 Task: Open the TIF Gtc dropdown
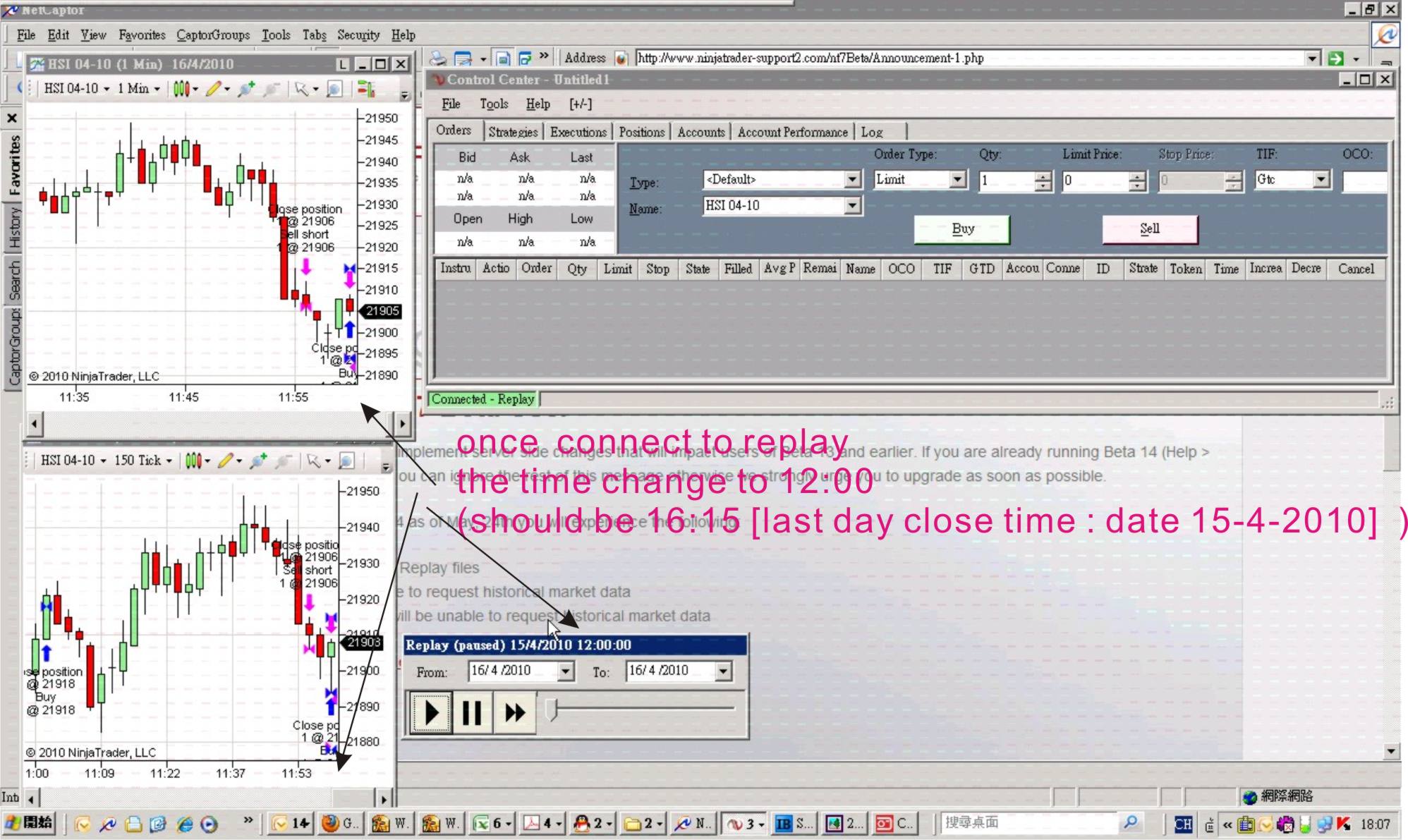pyautogui.click(x=1321, y=180)
